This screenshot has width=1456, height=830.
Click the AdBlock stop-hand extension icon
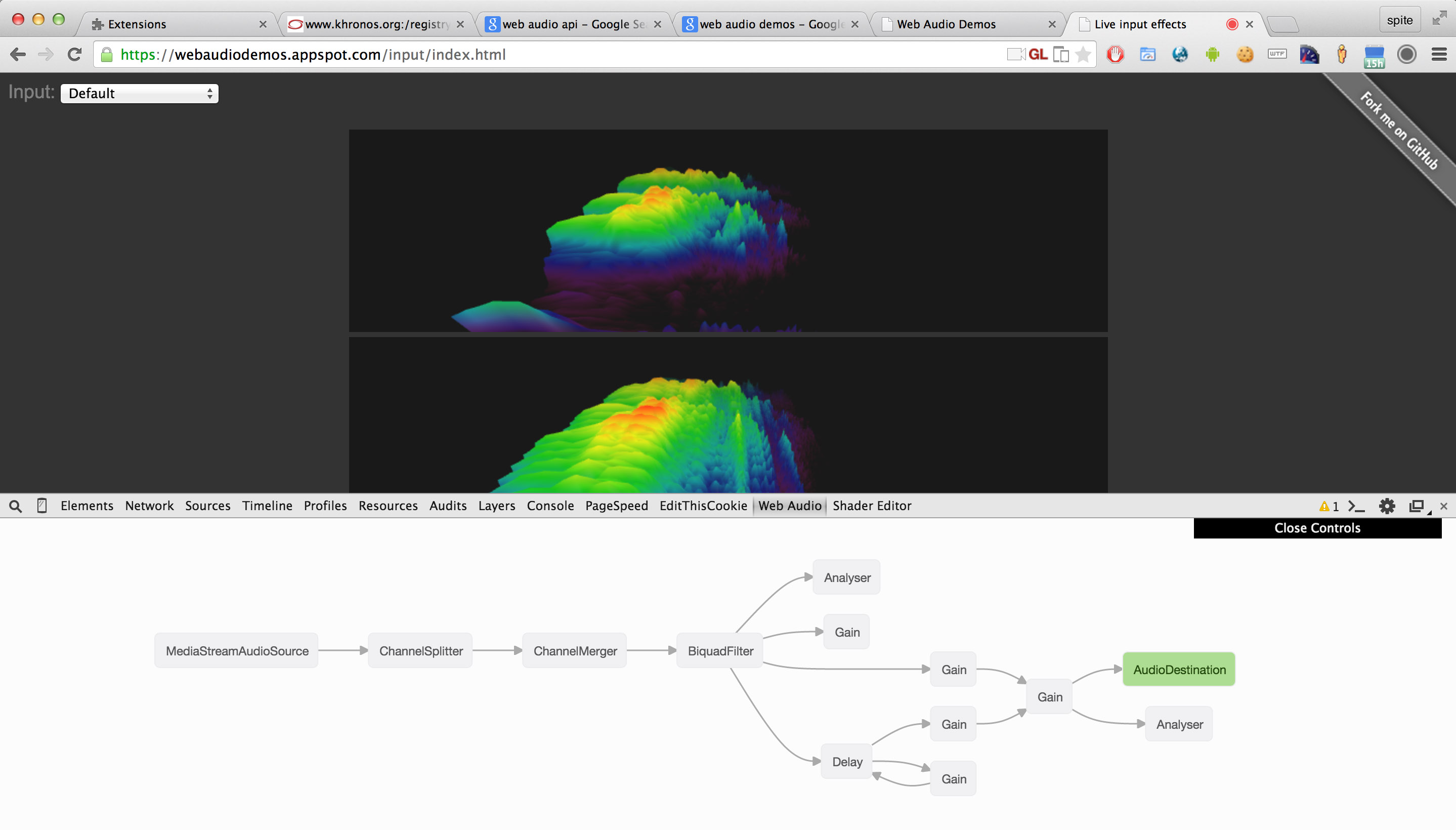pyautogui.click(x=1115, y=54)
